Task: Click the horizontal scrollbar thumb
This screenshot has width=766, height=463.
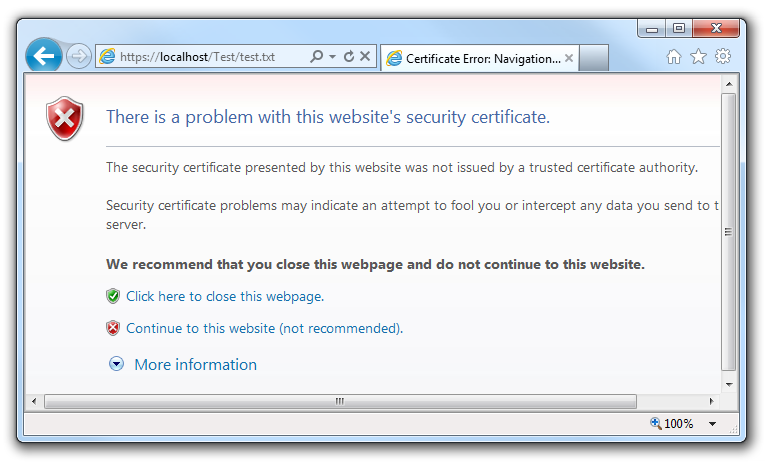Action: tap(340, 401)
